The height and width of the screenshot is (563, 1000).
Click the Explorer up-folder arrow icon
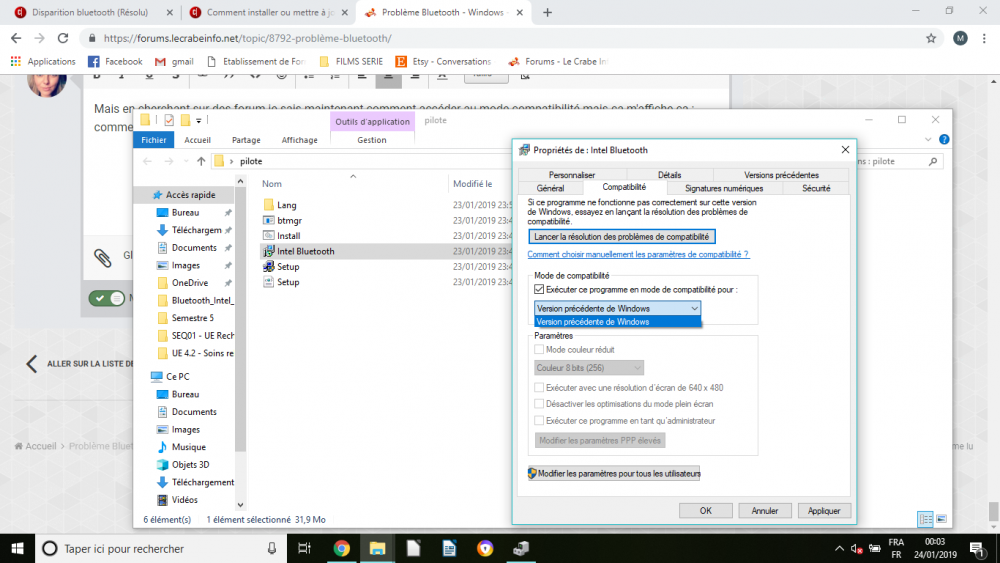pos(201,161)
